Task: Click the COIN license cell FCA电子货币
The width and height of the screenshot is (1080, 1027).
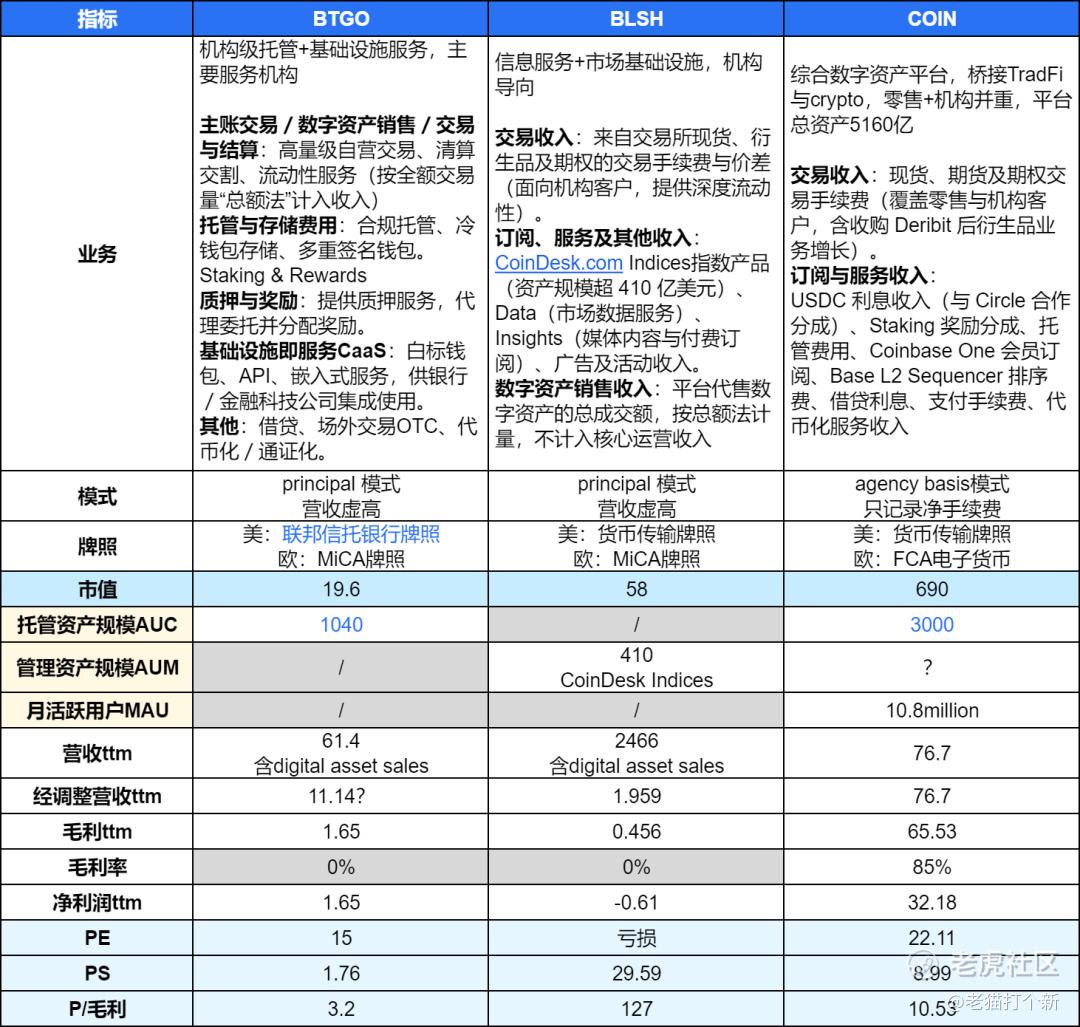Action: [932, 546]
